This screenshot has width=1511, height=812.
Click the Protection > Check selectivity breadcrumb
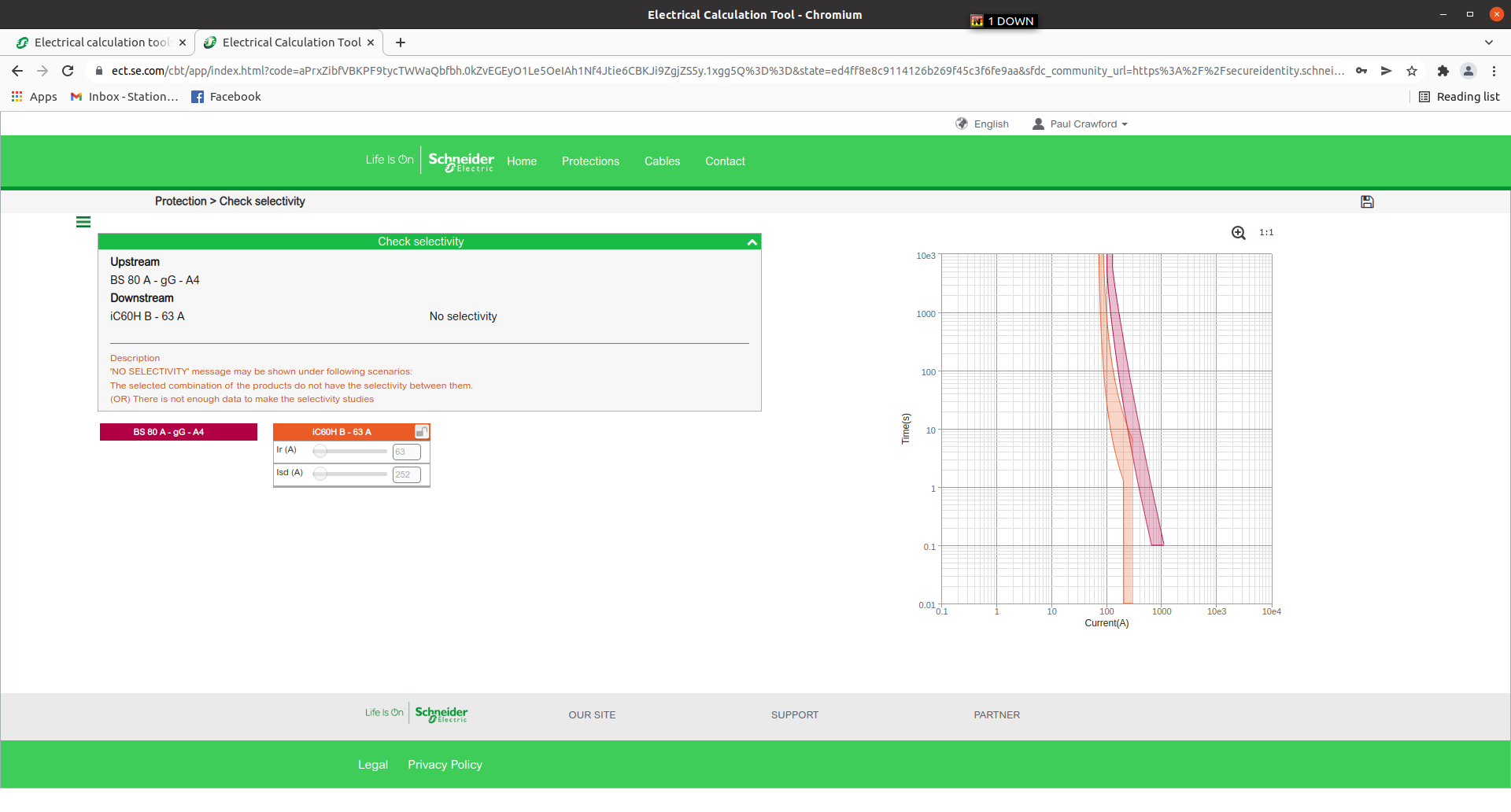(x=230, y=201)
